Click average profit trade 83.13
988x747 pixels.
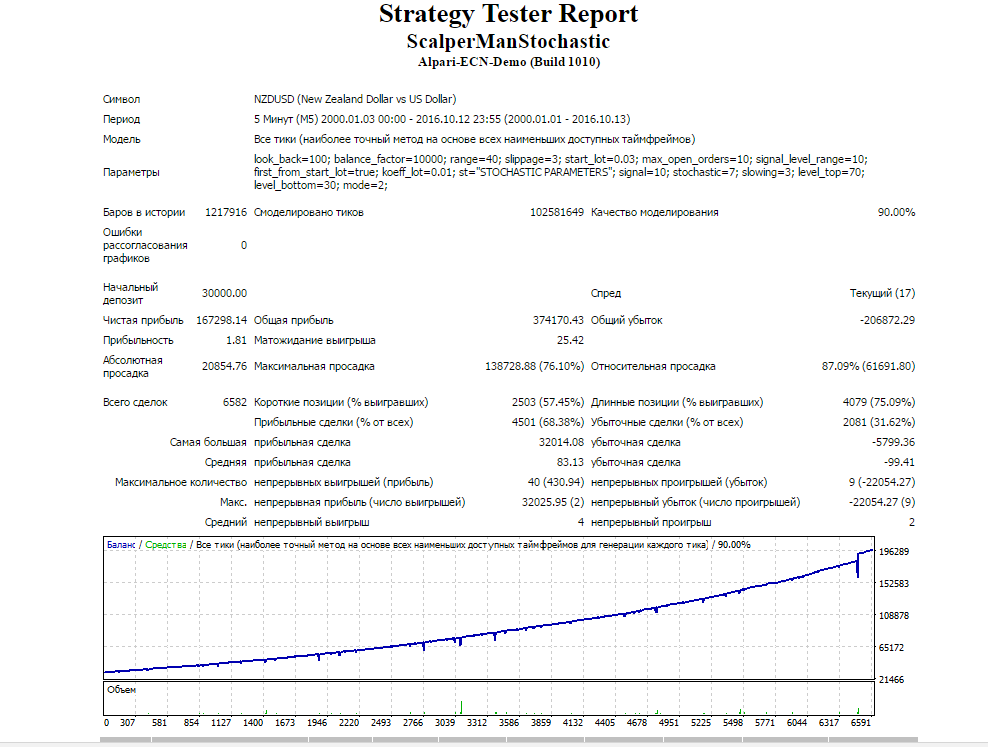click(570, 462)
